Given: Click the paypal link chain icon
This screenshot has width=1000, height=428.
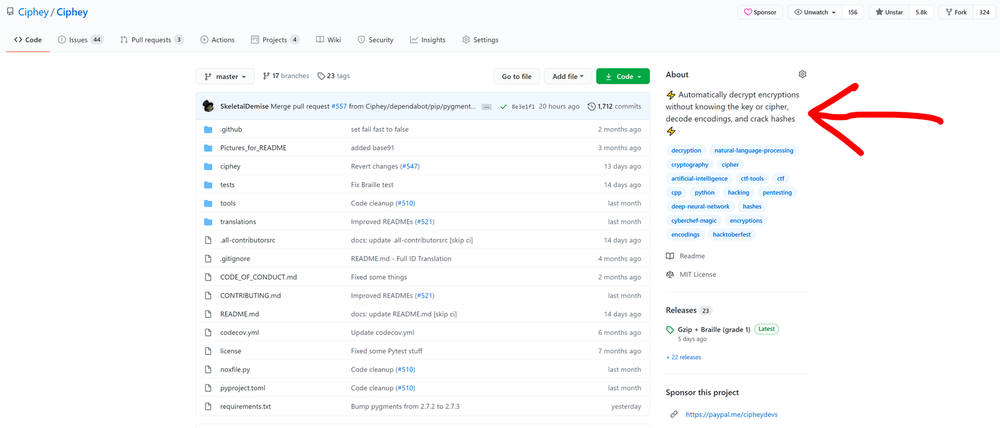Looking at the screenshot, I should coord(673,414).
